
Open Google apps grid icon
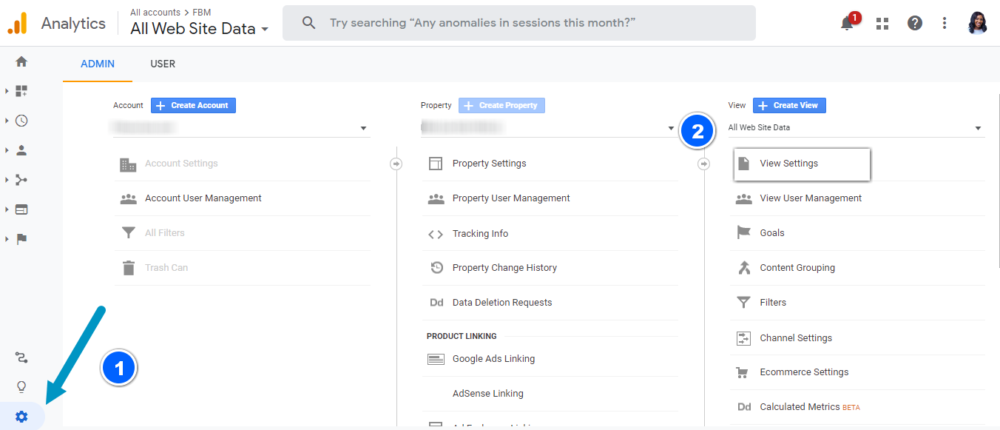point(883,24)
